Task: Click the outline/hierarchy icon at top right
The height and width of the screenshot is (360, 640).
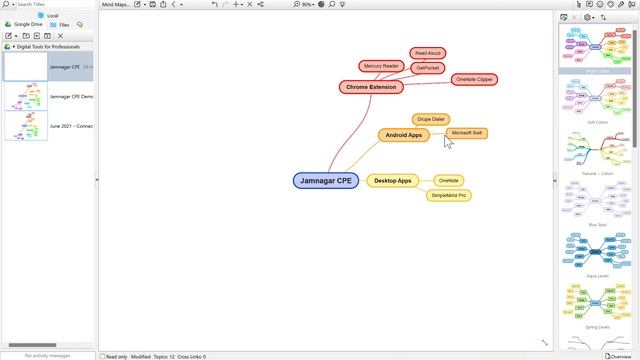Action: pyautogui.click(x=579, y=4)
